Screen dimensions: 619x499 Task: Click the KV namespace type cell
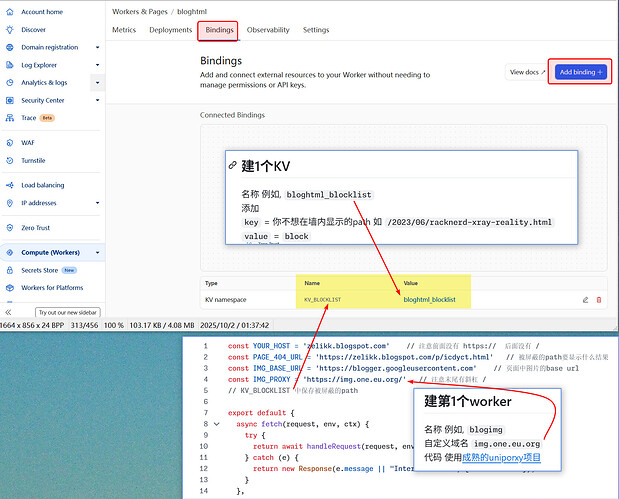tap(225, 300)
